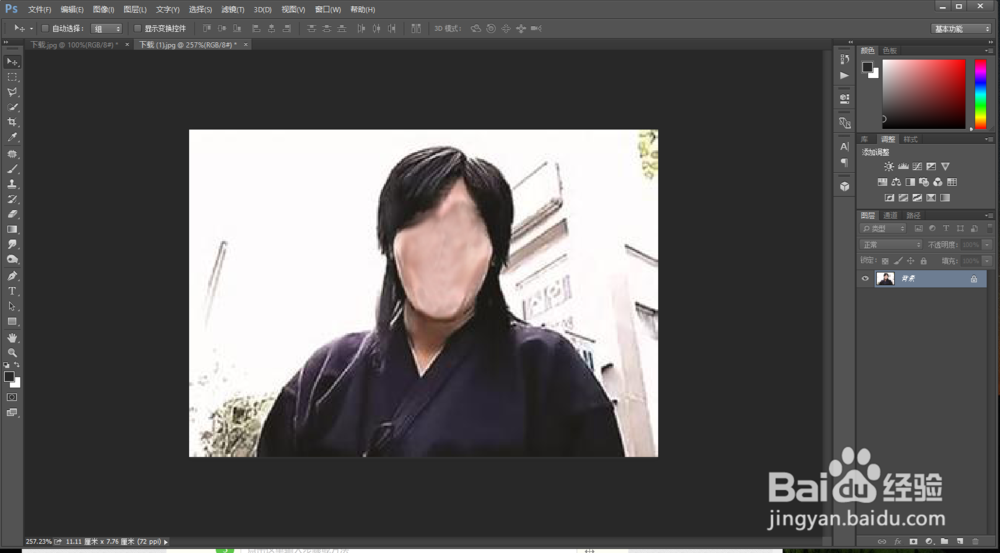The width and height of the screenshot is (1000, 553).
Task: Select the Crop tool
Action: [x=12, y=122]
